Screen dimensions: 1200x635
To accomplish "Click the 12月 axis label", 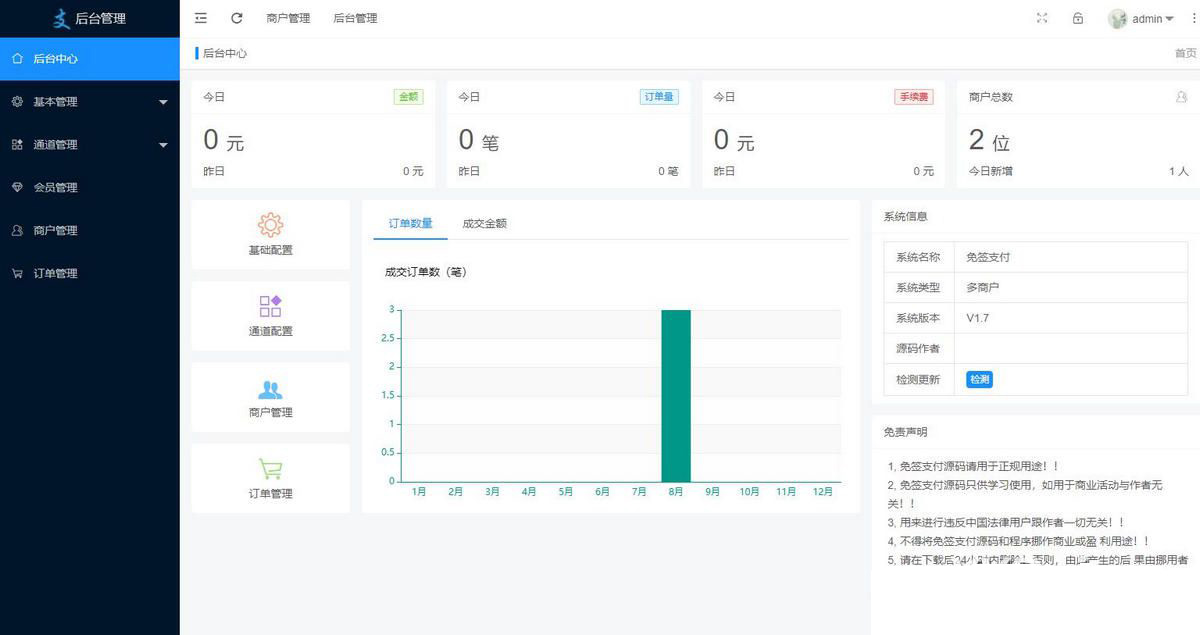I will tap(823, 491).
